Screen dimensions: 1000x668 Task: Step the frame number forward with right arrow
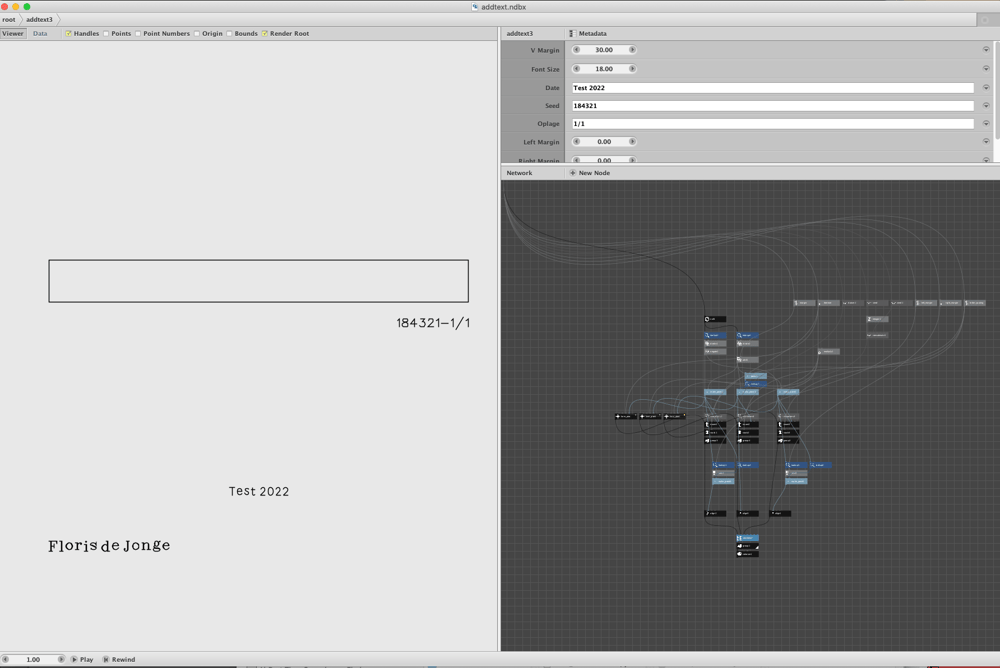click(x=61, y=659)
